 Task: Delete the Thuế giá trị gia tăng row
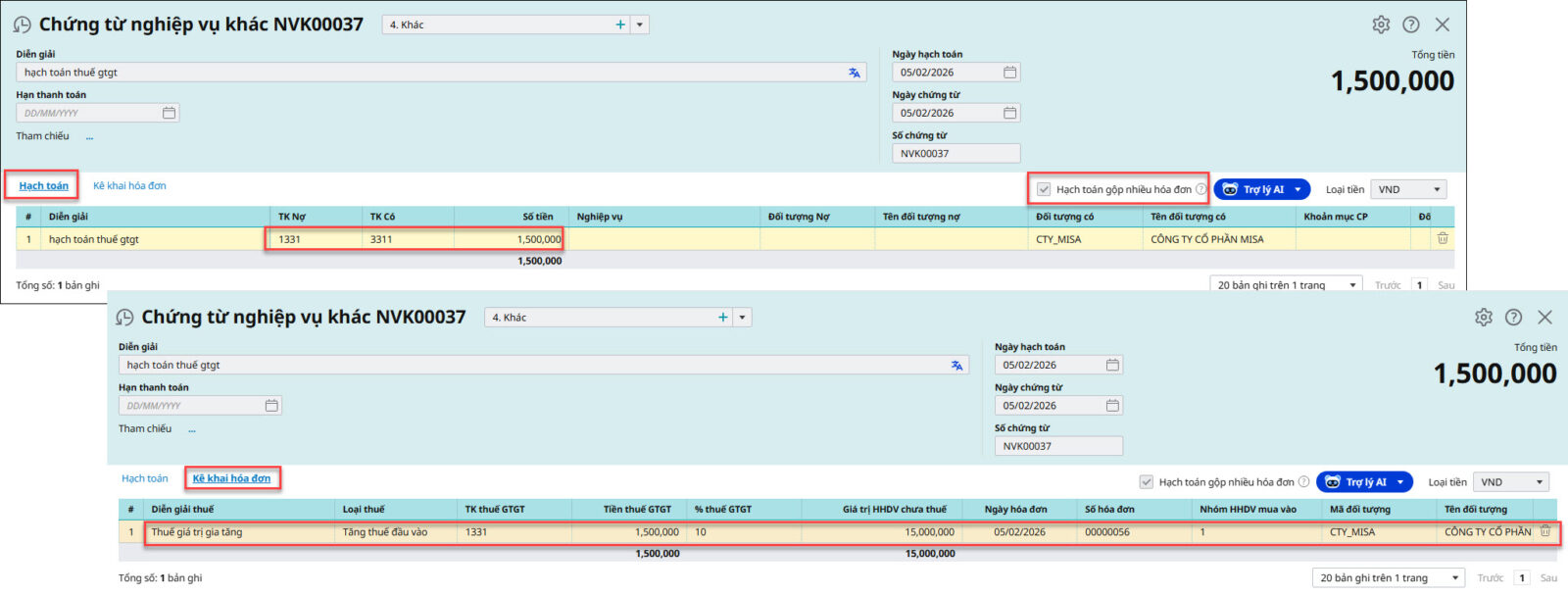tap(1545, 531)
